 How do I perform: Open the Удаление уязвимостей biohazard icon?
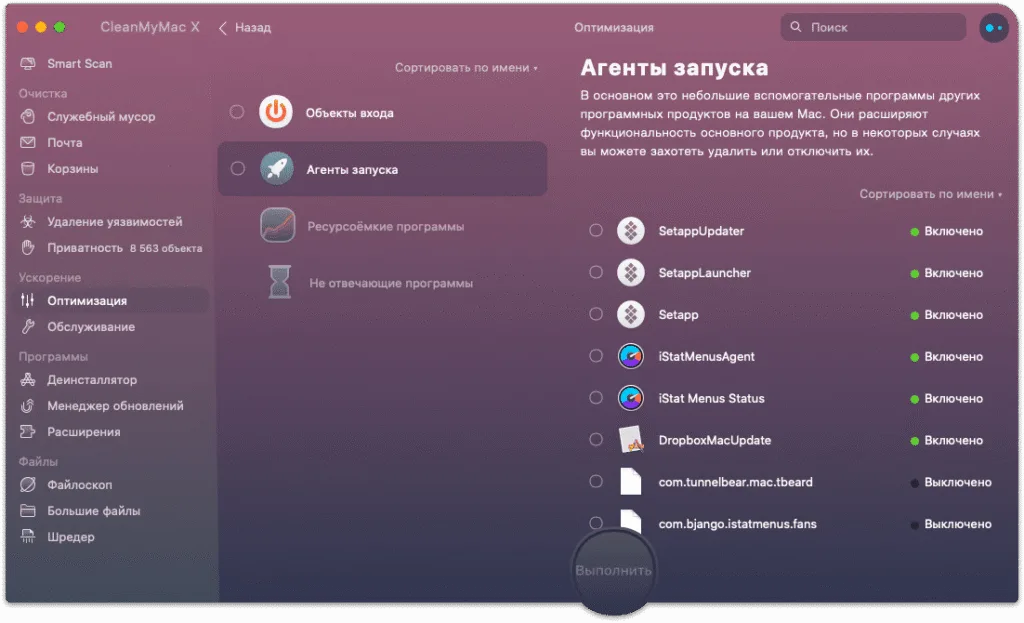click(x=27, y=221)
